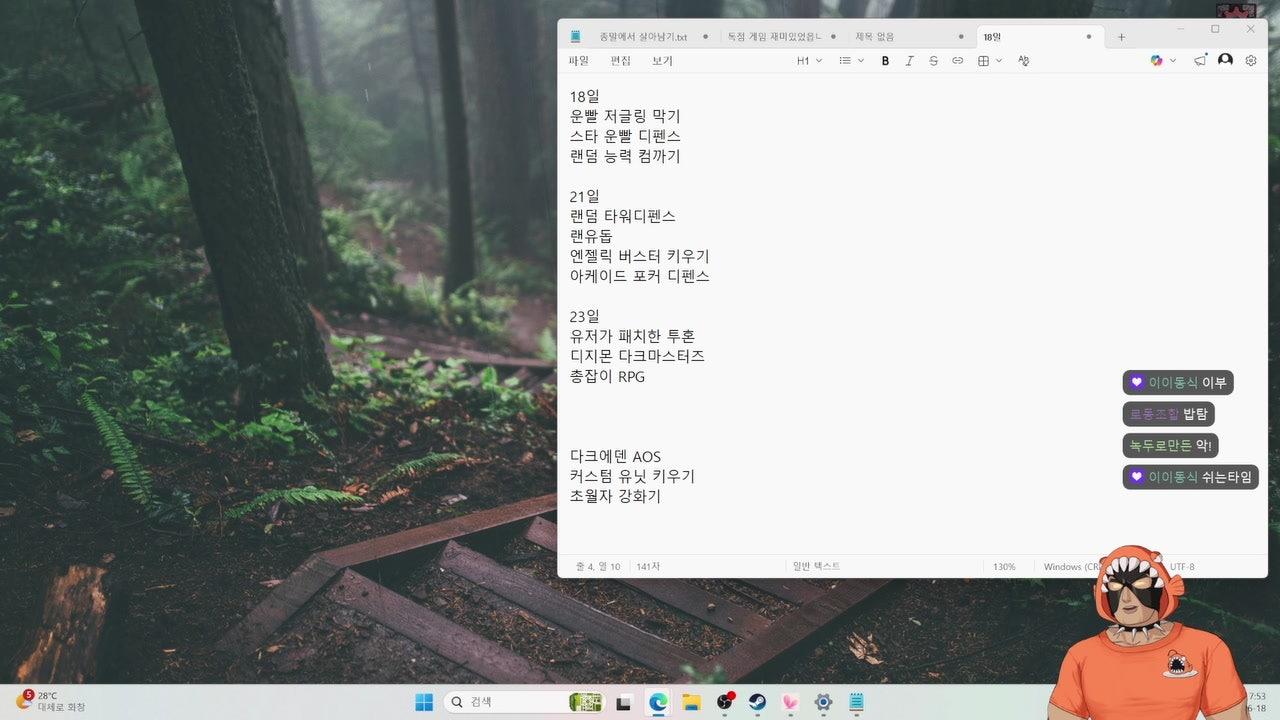Switch to the 제목 없음 tab
This screenshot has height=720, width=1280.
click(x=875, y=37)
